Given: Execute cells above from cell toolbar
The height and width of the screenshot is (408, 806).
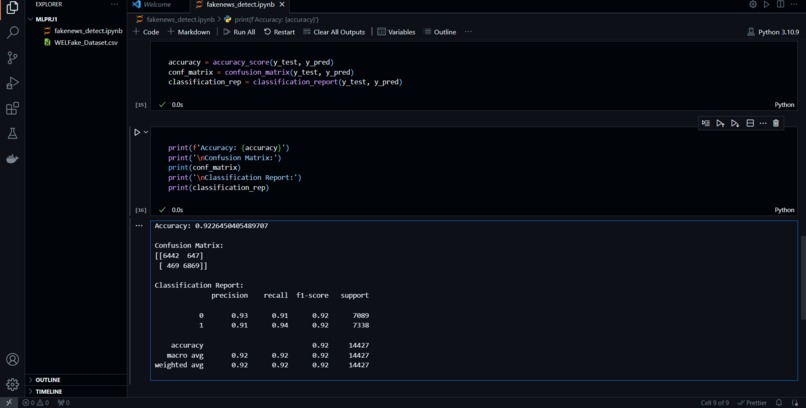Looking at the screenshot, I should click(x=720, y=123).
